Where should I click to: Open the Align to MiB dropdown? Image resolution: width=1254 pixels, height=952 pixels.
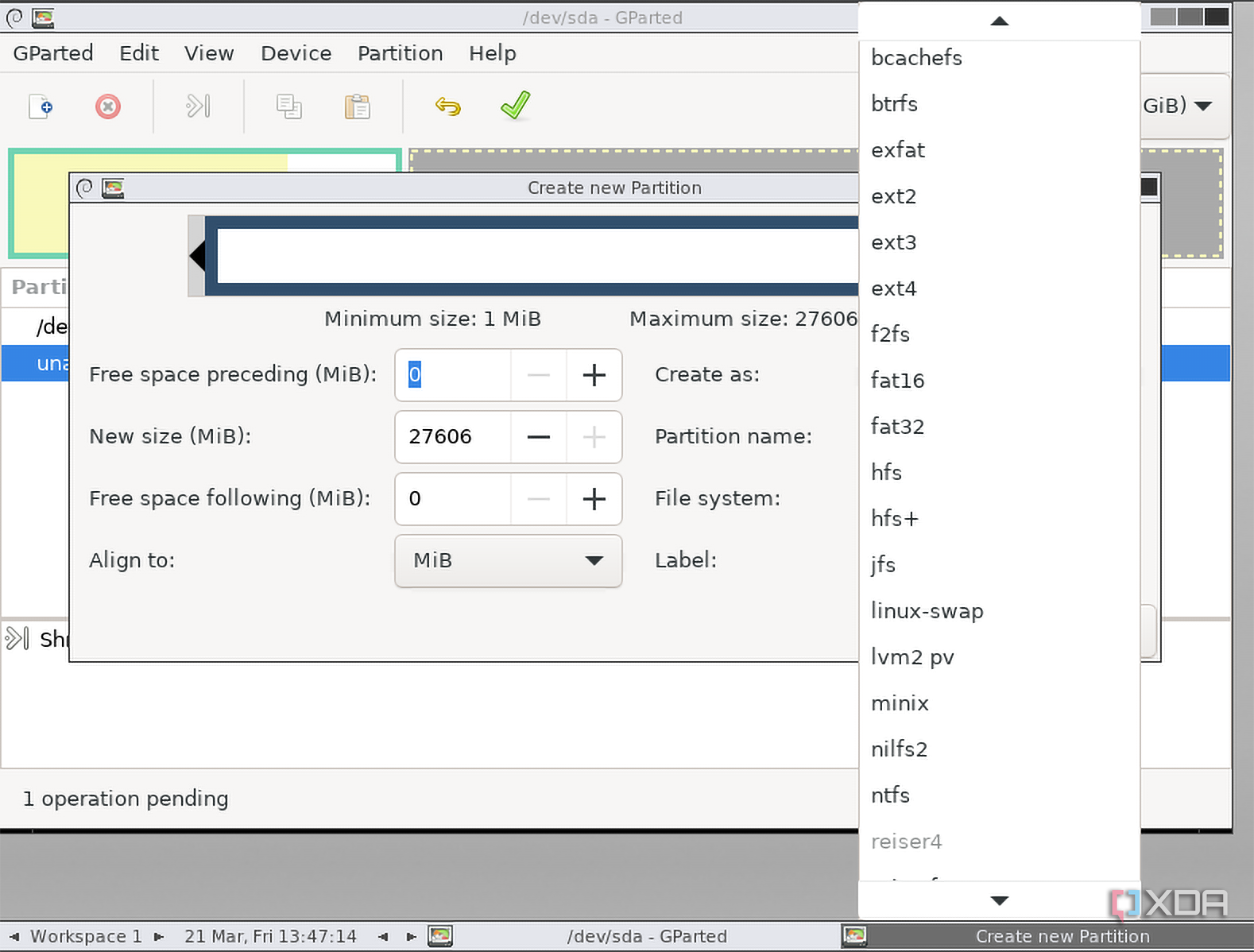pos(509,561)
